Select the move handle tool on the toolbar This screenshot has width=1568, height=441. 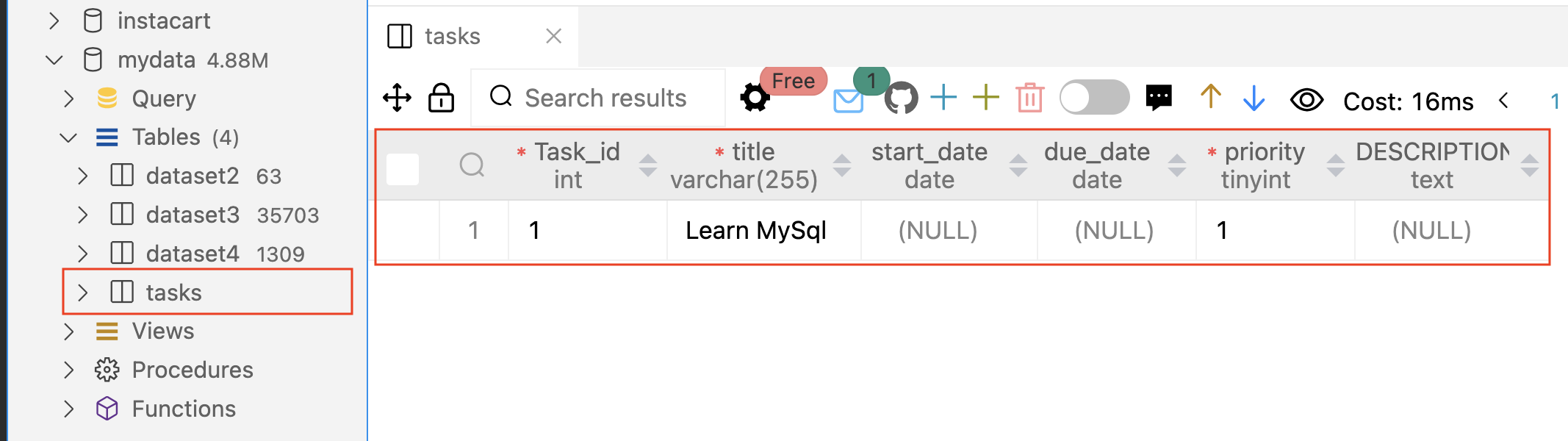click(x=397, y=96)
